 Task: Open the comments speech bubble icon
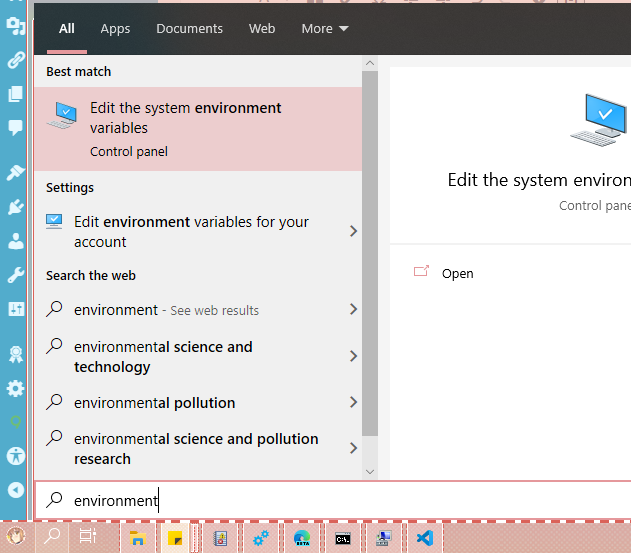point(15,128)
